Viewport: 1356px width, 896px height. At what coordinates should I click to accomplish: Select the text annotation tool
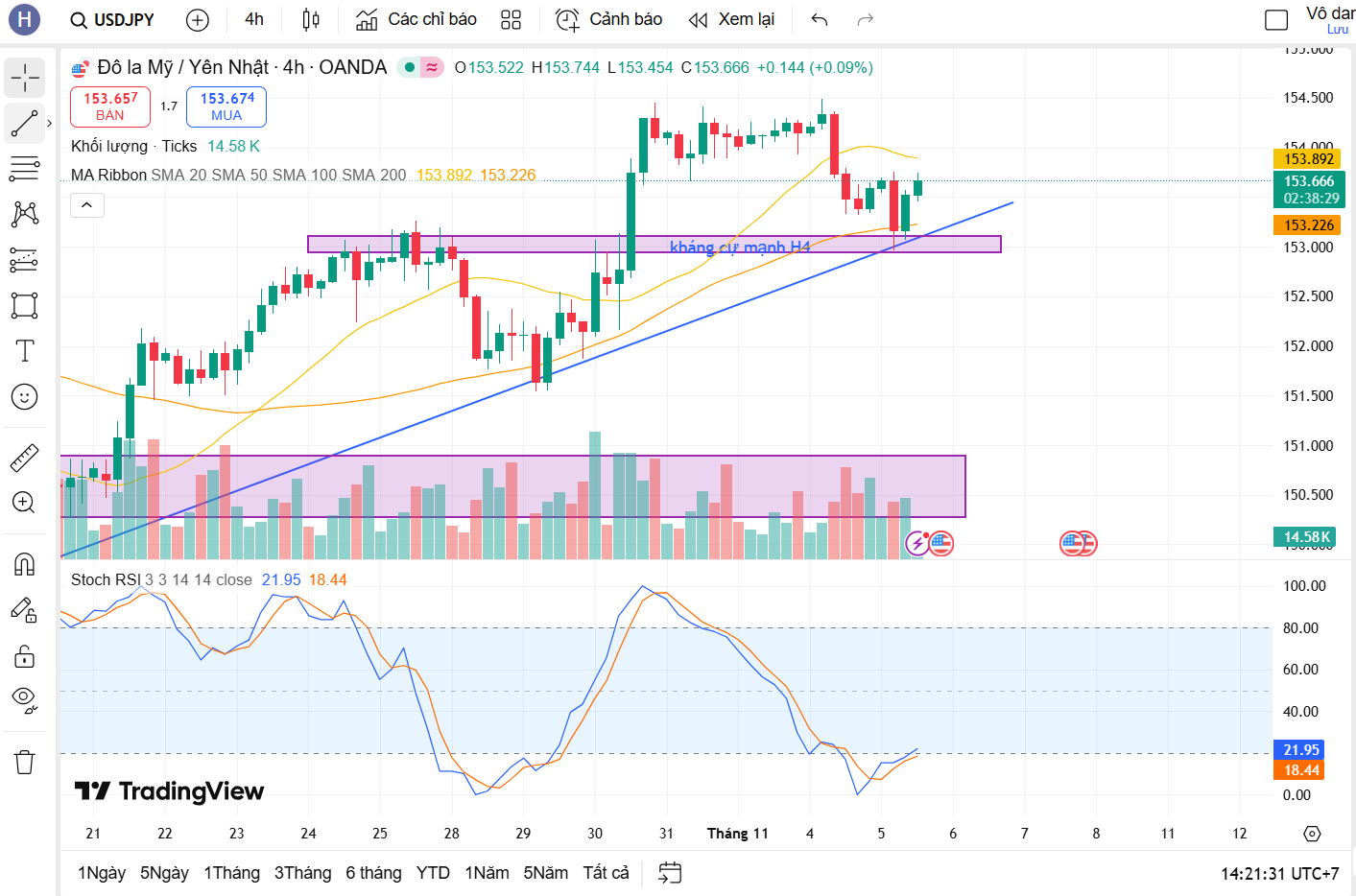pyautogui.click(x=25, y=351)
